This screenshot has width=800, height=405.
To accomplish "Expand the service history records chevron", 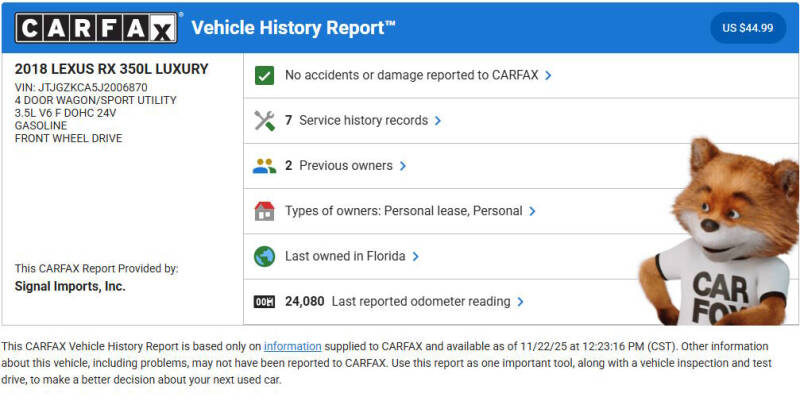I will (438, 121).
